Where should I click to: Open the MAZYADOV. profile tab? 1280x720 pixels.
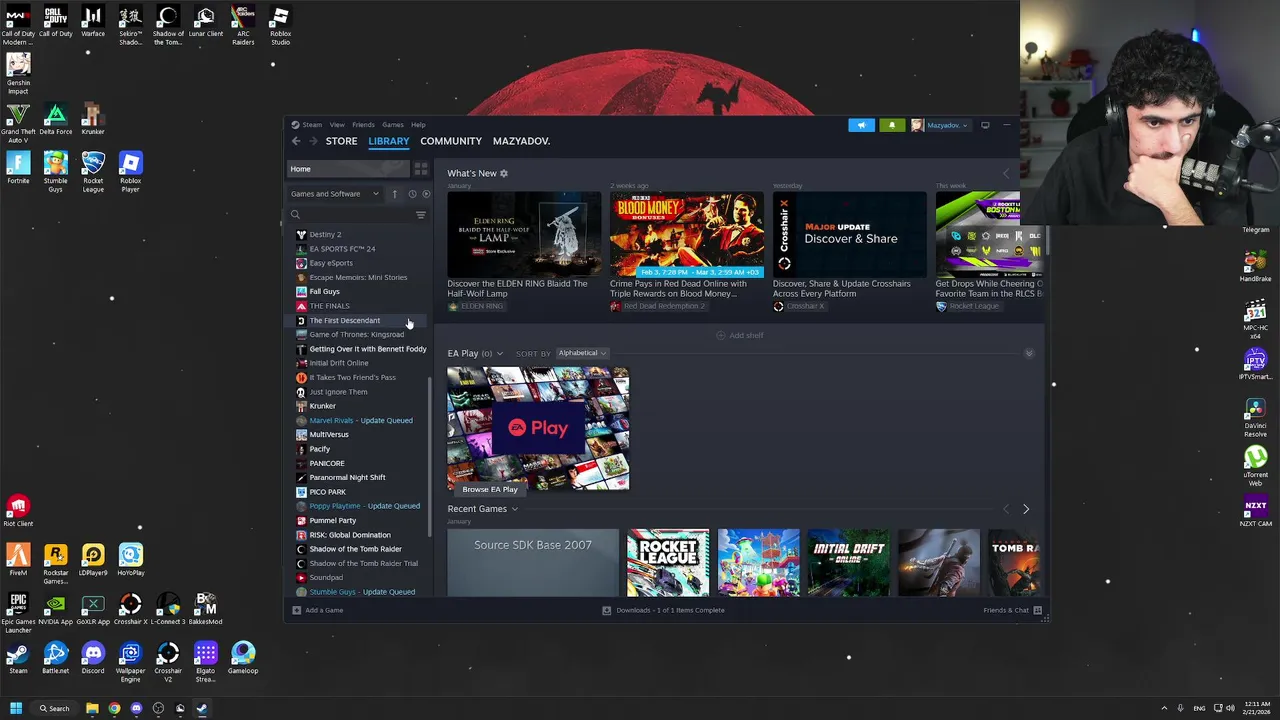521,141
